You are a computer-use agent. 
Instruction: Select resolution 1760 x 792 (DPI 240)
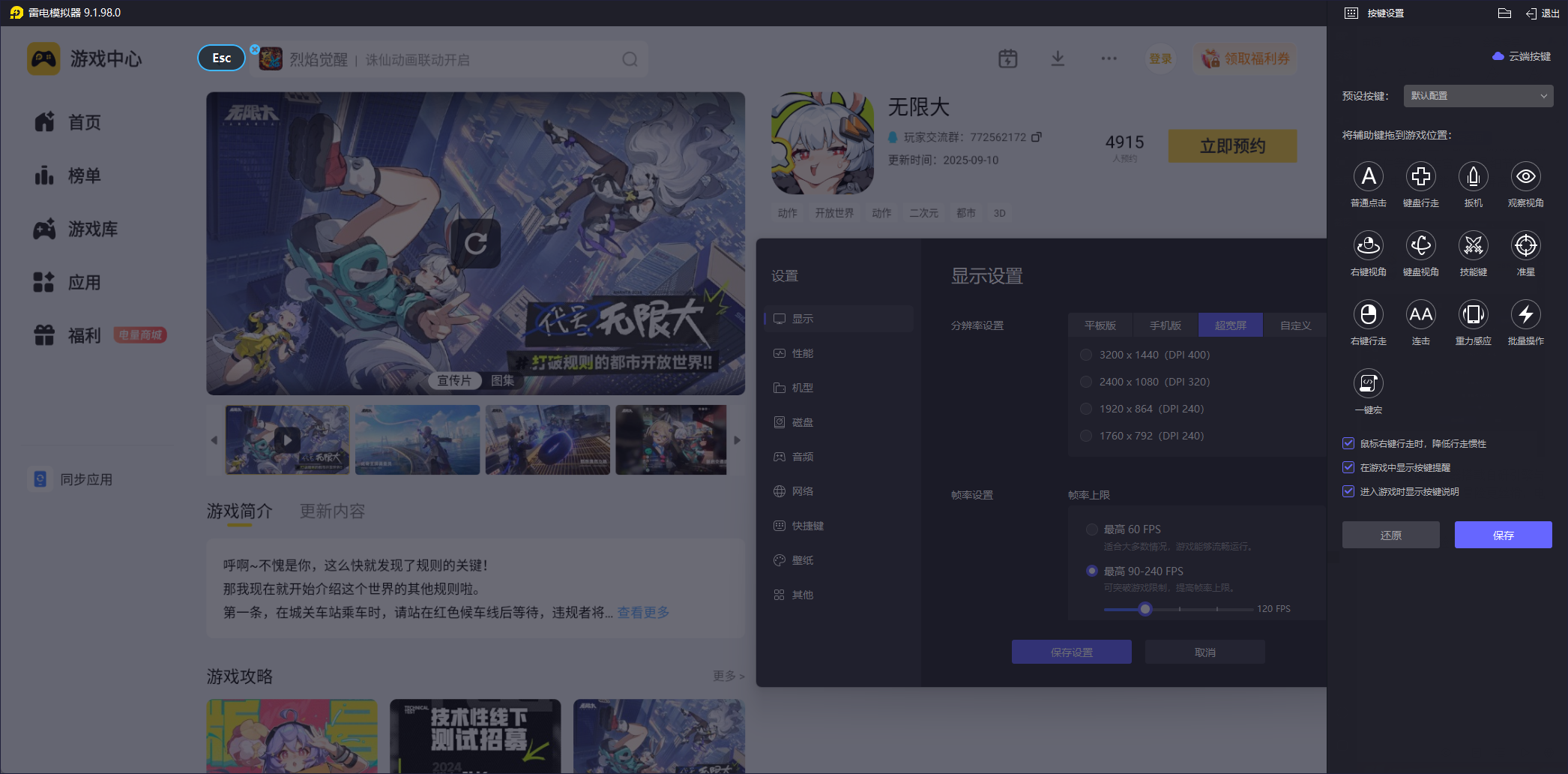pos(1086,436)
